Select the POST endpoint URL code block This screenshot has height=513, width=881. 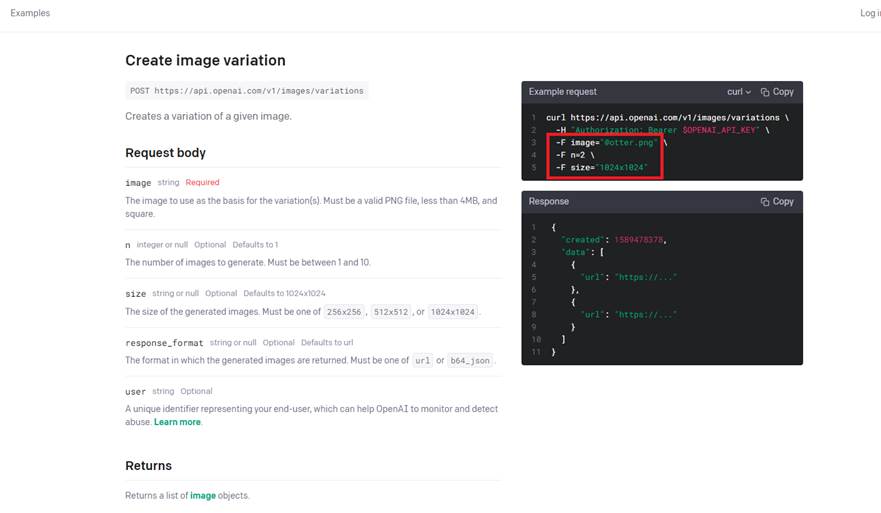coord(247,91)
